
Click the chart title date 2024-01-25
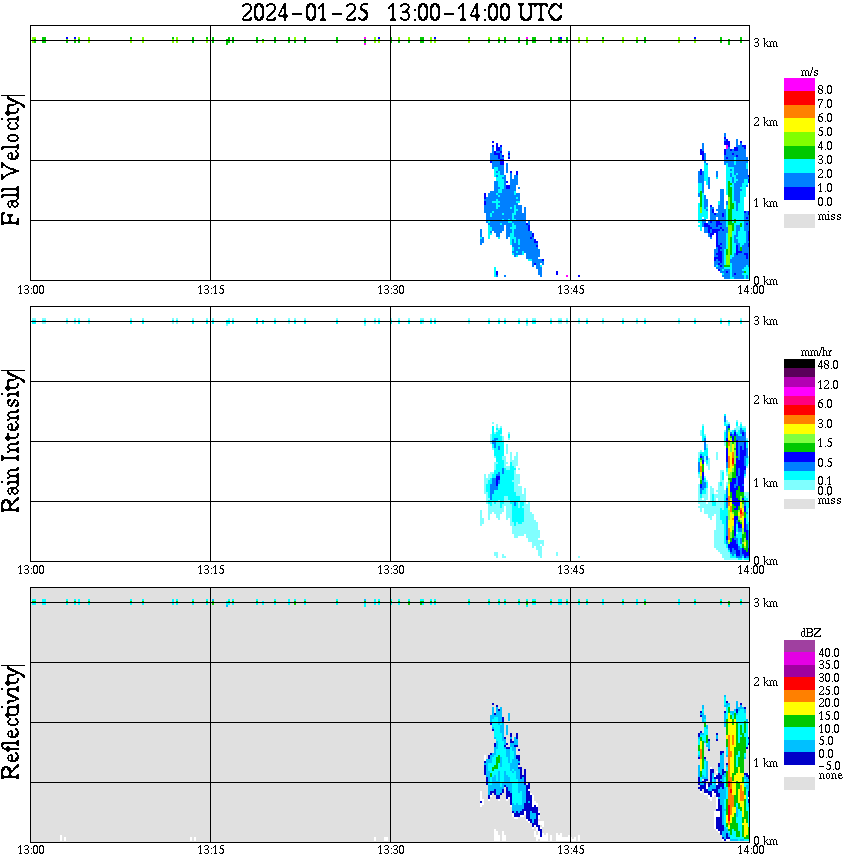(305, 12)
